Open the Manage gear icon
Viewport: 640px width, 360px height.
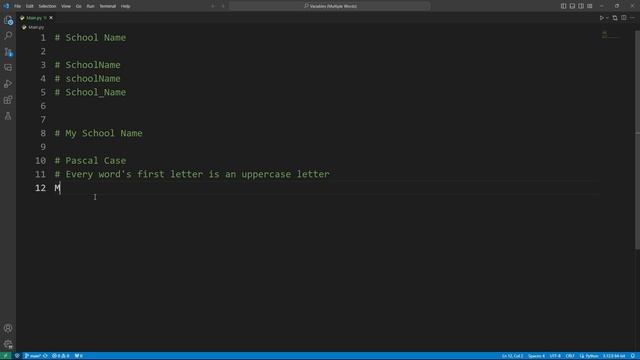point(8,344)
